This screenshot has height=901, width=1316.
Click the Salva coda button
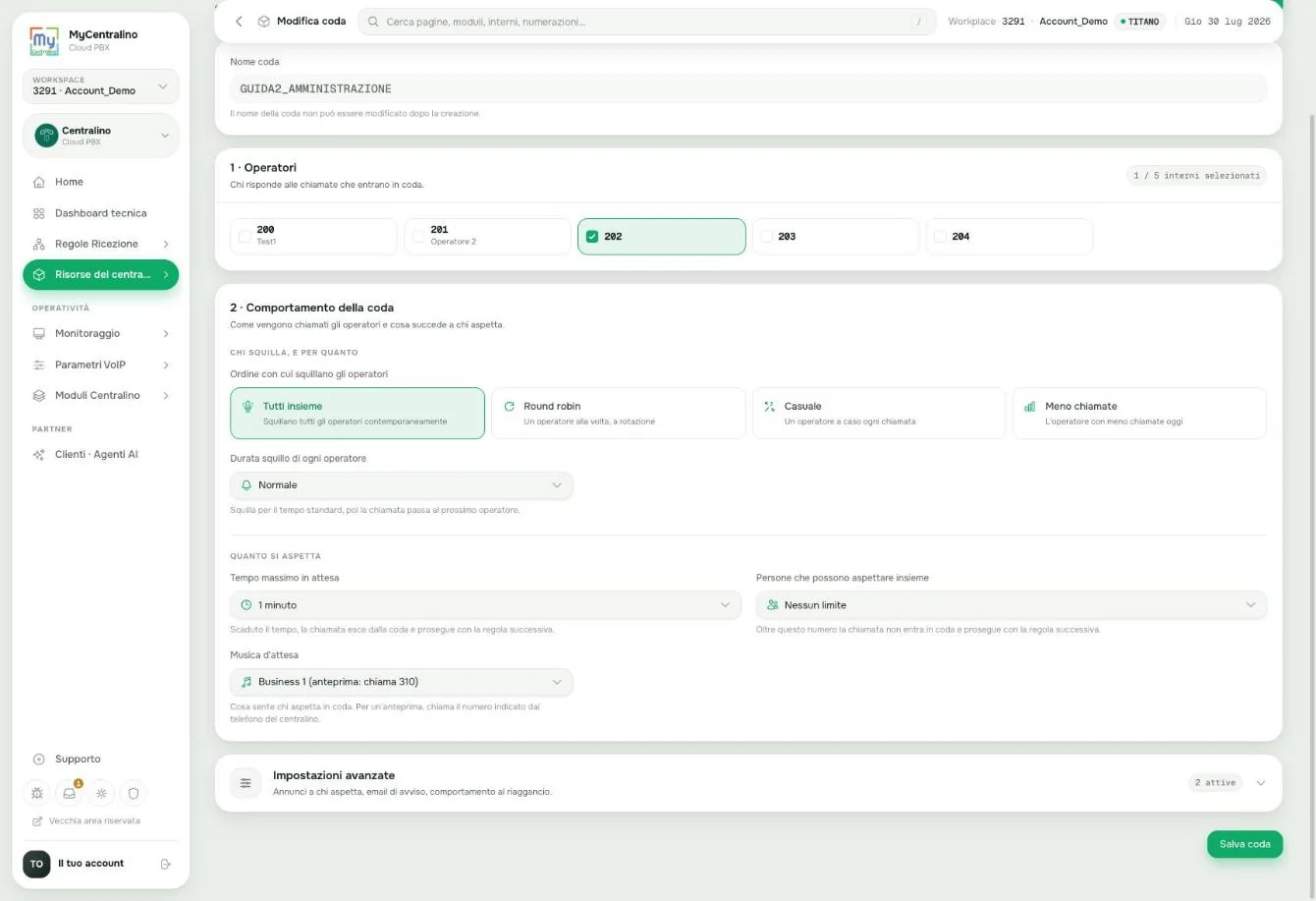[x=1244, y=844]
